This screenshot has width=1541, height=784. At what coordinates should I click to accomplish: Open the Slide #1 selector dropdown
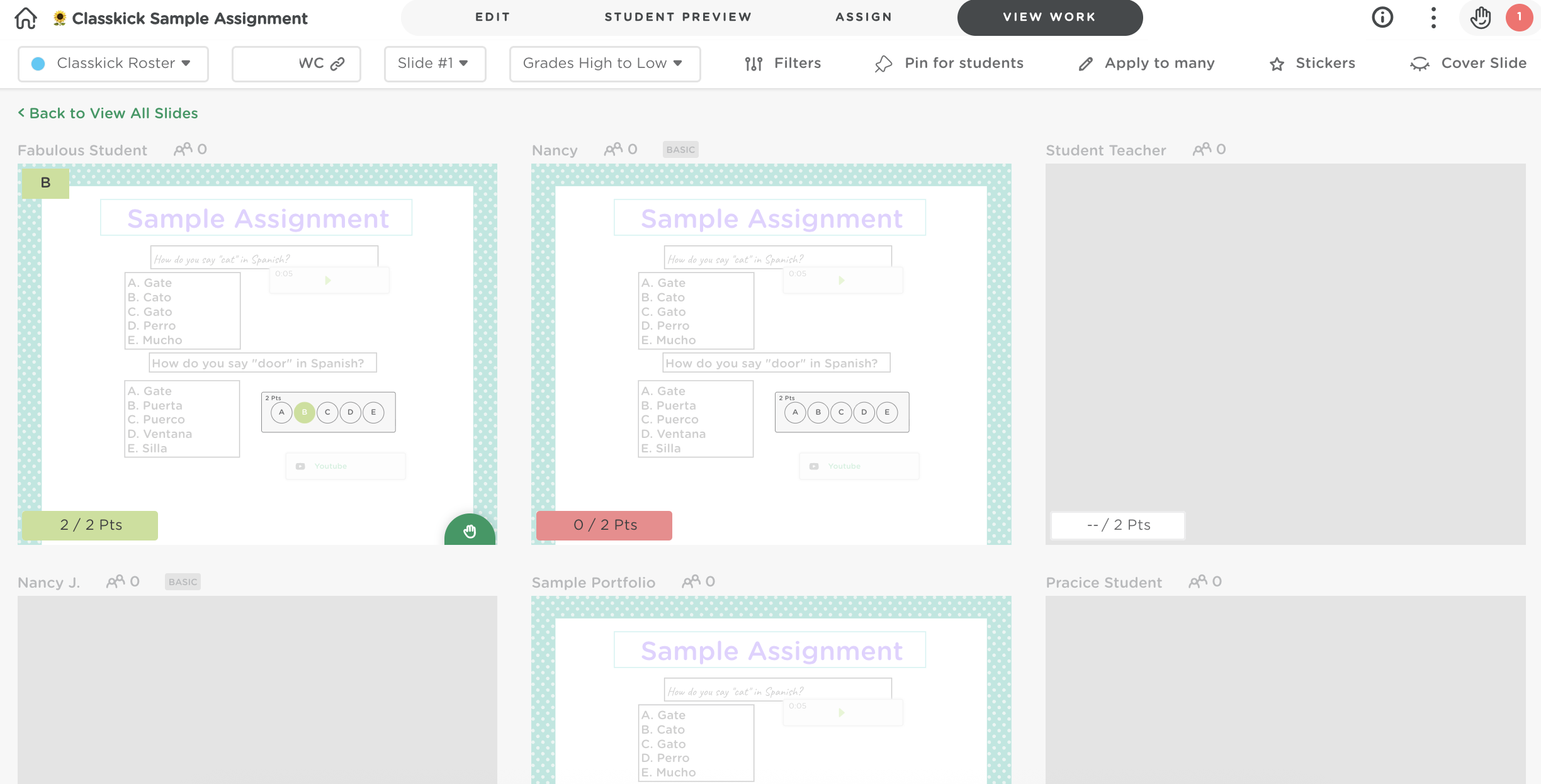pyautogui.click(x=435, y=64)
